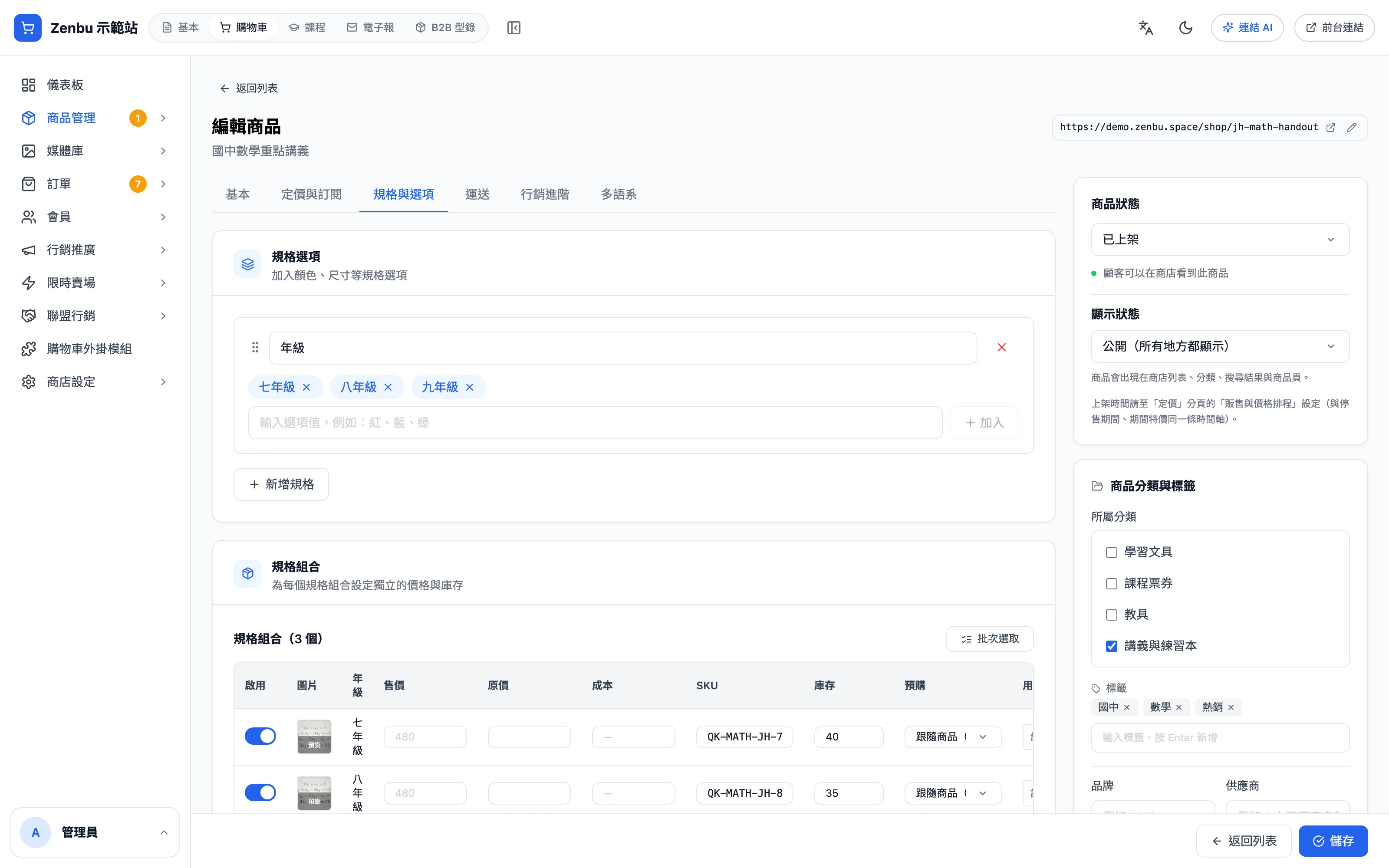
Task: Switch to the 運送 tab
Action: pyautogui.click(x=477, y=194)
